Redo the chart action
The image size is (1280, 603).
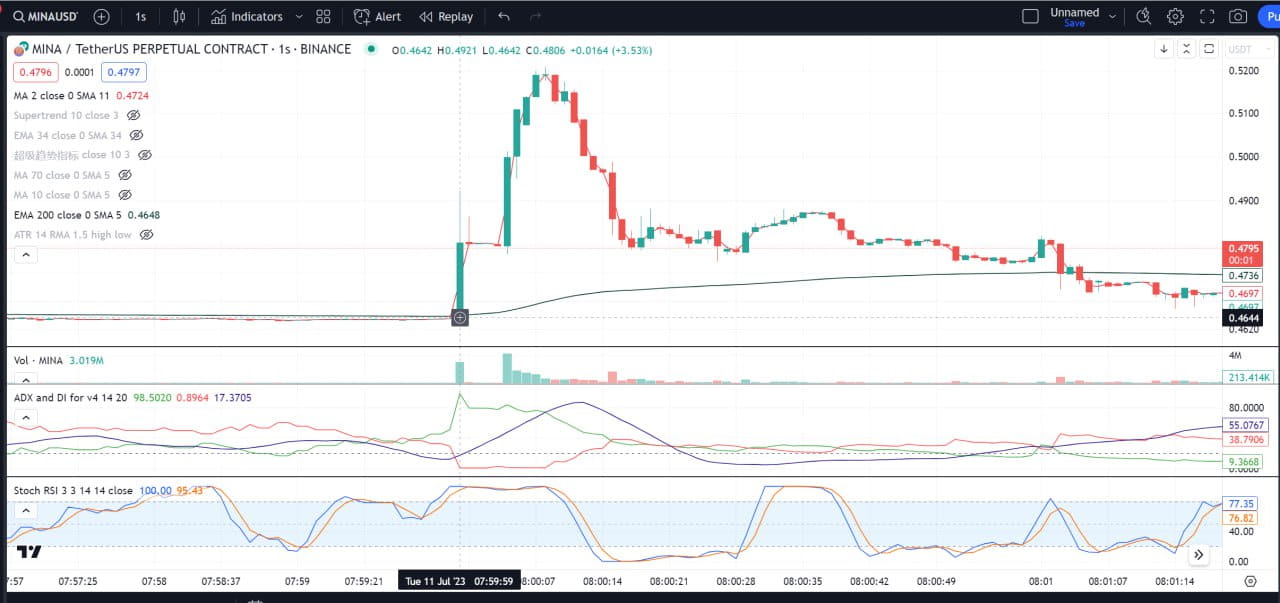535,17
